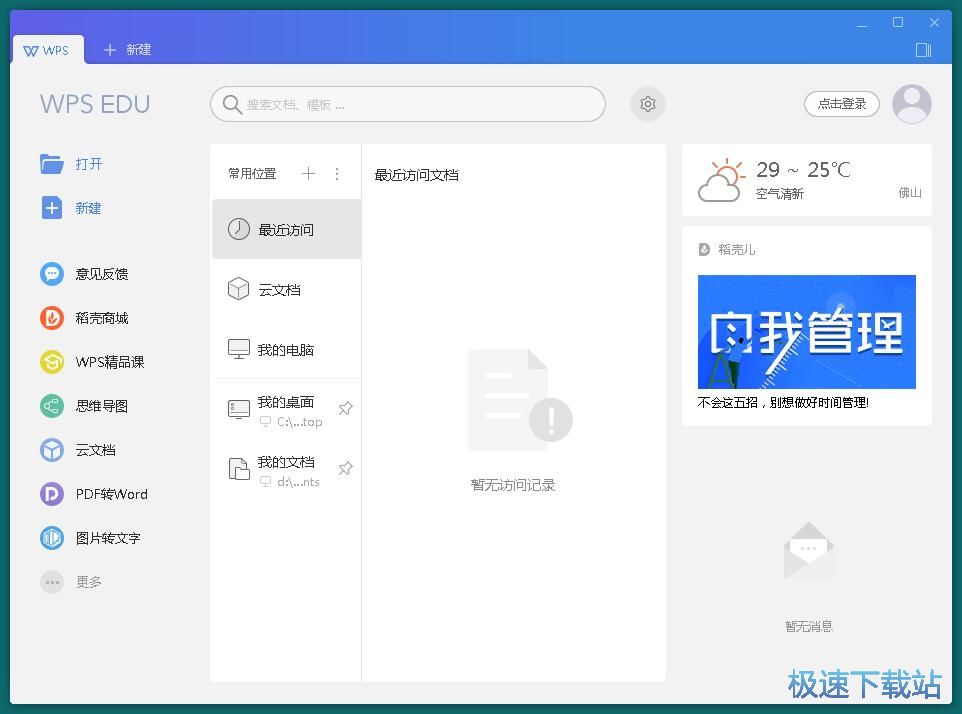
Task: Open the three-dot menu beside 常用位置
Action: (337, 174)
